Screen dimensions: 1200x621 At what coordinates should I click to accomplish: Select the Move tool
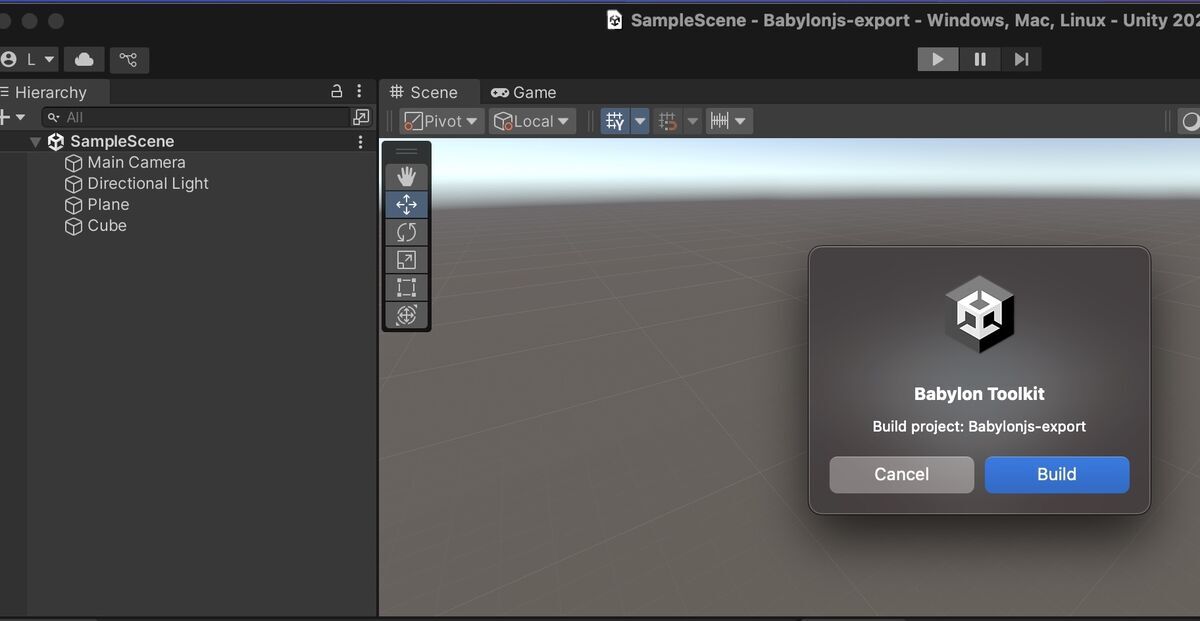(406, 205)
